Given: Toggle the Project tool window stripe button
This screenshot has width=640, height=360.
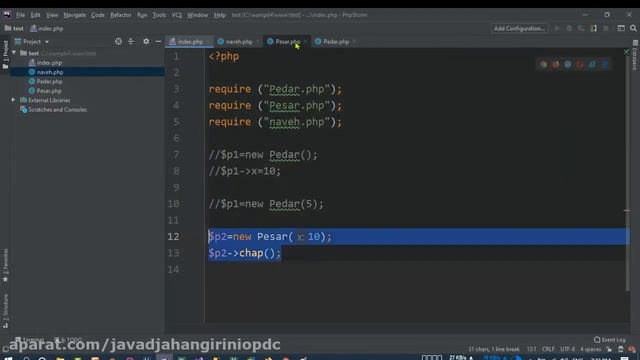Looking at the screenshot, I should click(x=5, y=54).
